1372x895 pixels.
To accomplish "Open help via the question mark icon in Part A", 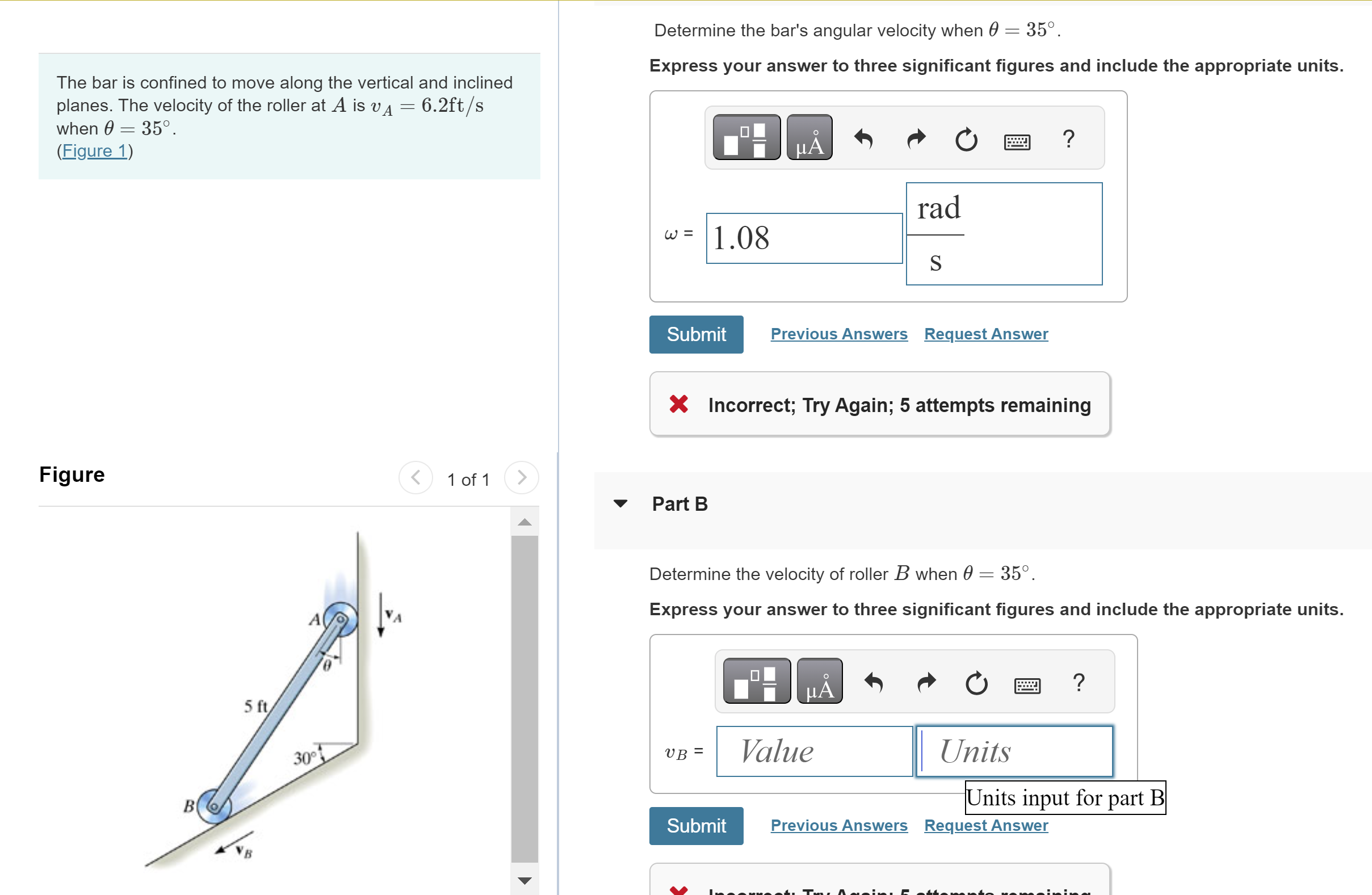I will pyautogui.click(x=1069, y=138).
